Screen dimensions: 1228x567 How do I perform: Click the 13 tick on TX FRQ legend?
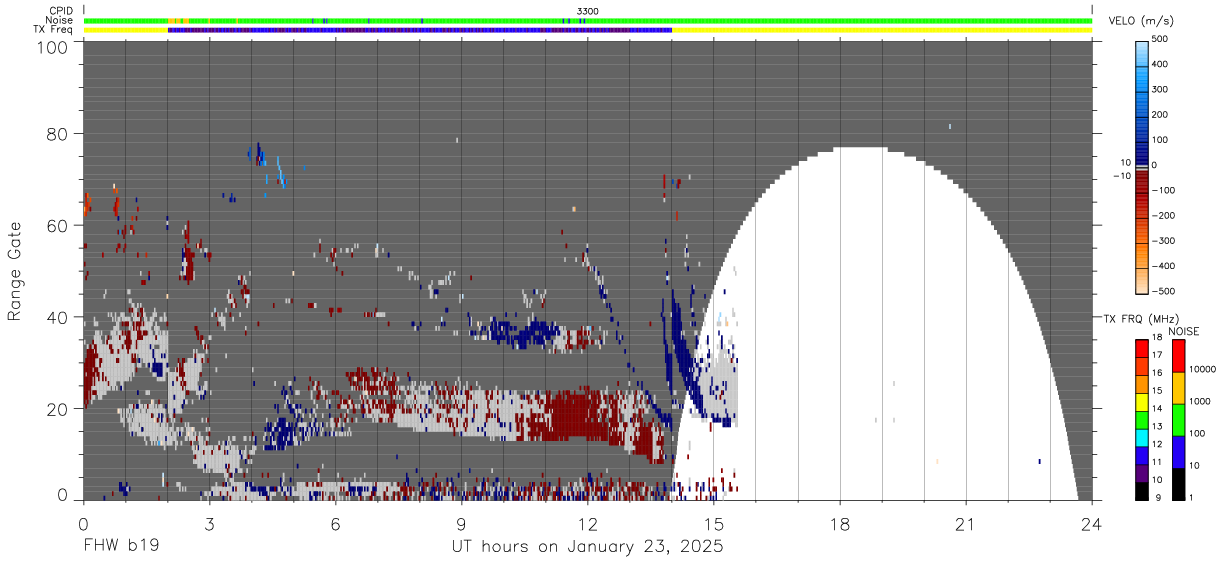(1156, 426)
